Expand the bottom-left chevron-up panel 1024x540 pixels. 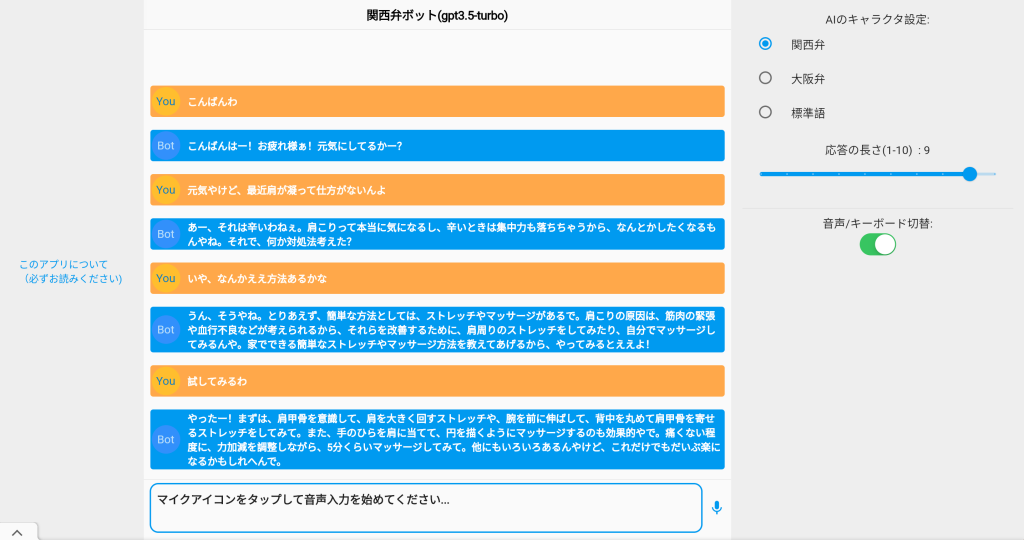18,531
